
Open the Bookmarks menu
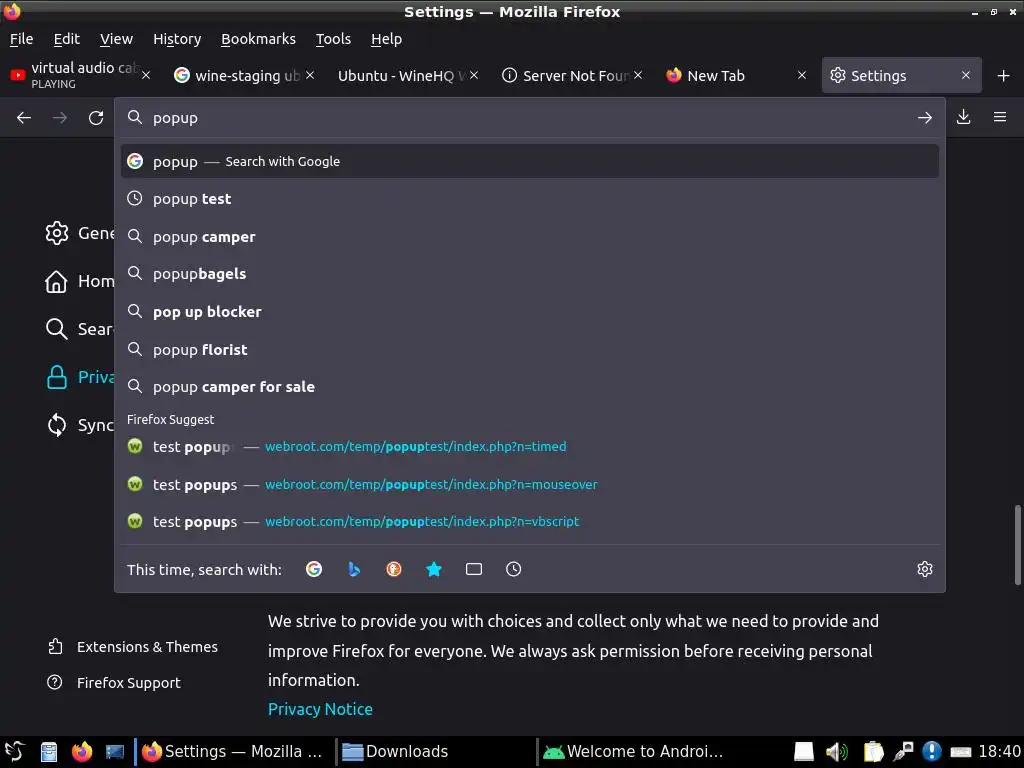[259, 39]
